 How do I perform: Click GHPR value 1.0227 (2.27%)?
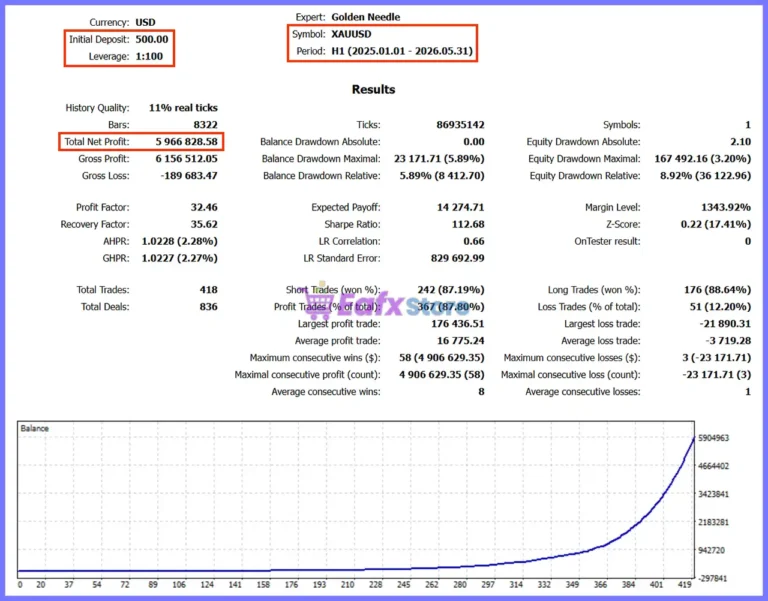click(x=179, y=258)
